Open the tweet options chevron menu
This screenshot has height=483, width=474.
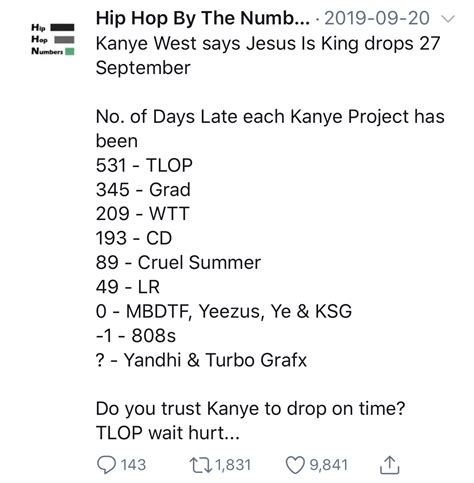[448, 19]
